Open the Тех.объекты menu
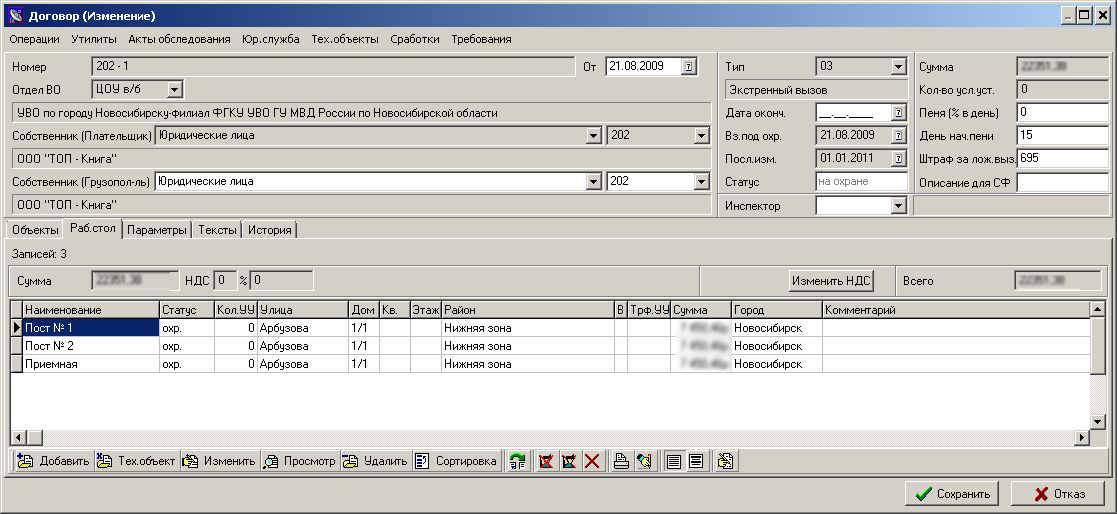 (345, 39)
